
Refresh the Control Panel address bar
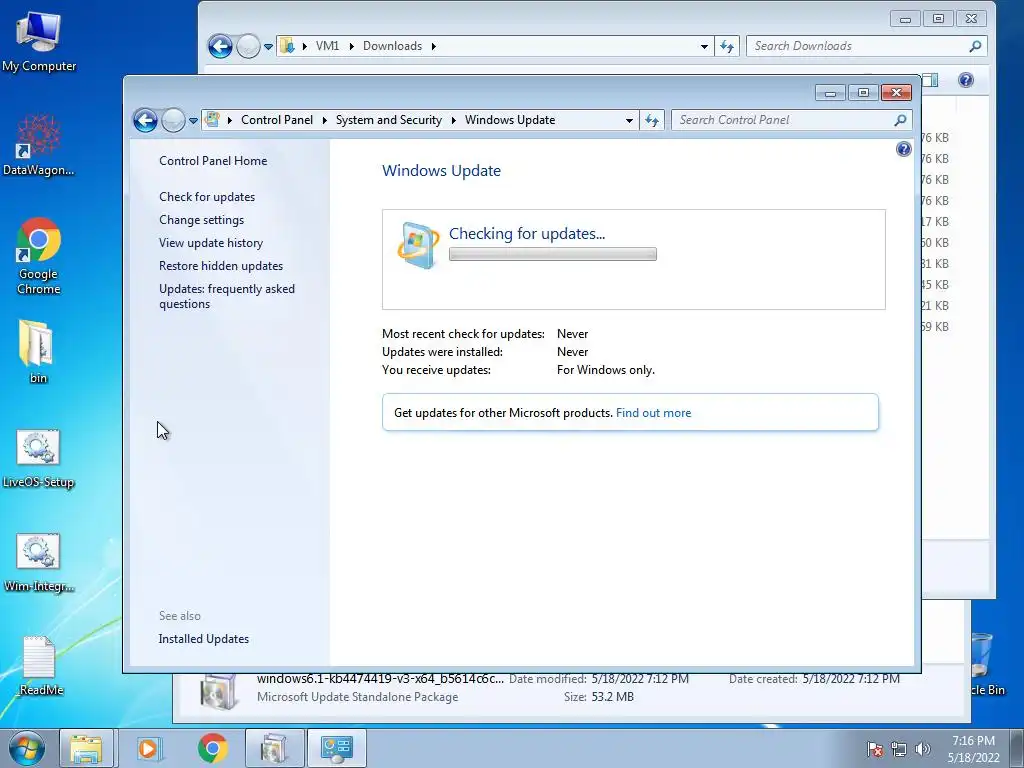tap(652, 120)
